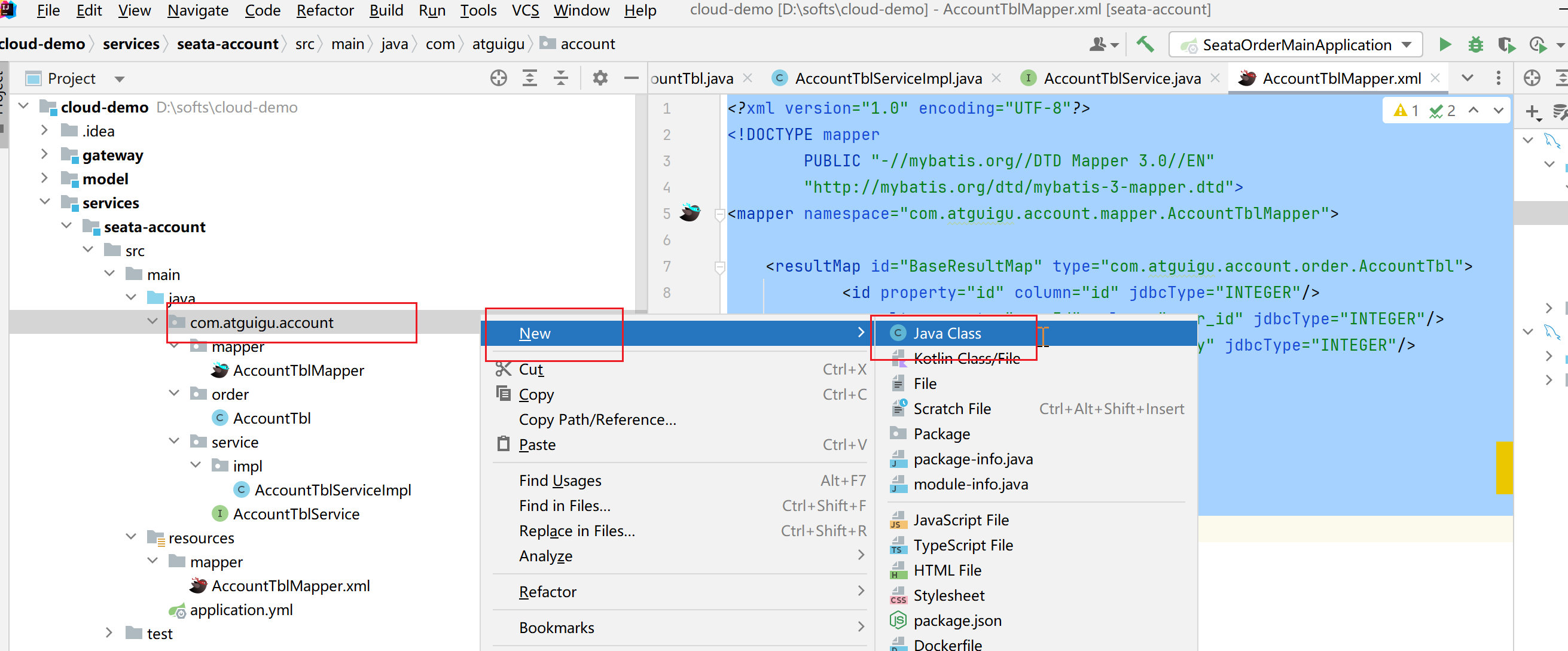The height and width of the screenshot is (651, 1568).
Task: Open the VCS menu in menu bar
Action: pyautogui.click(x=524, y=10)
